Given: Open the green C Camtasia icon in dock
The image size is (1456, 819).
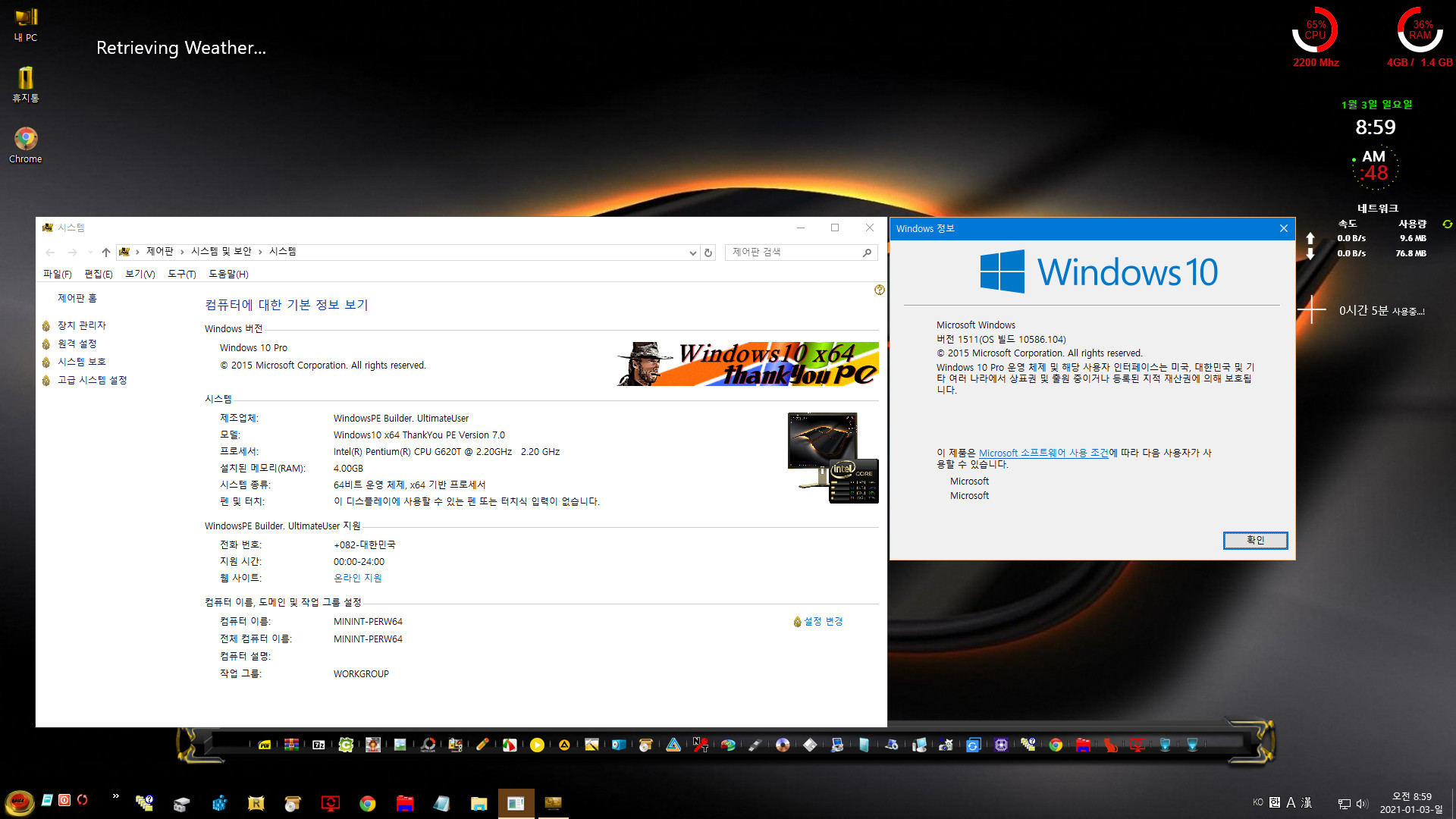Looking at the screenshot, I should (x=346, y=745).
